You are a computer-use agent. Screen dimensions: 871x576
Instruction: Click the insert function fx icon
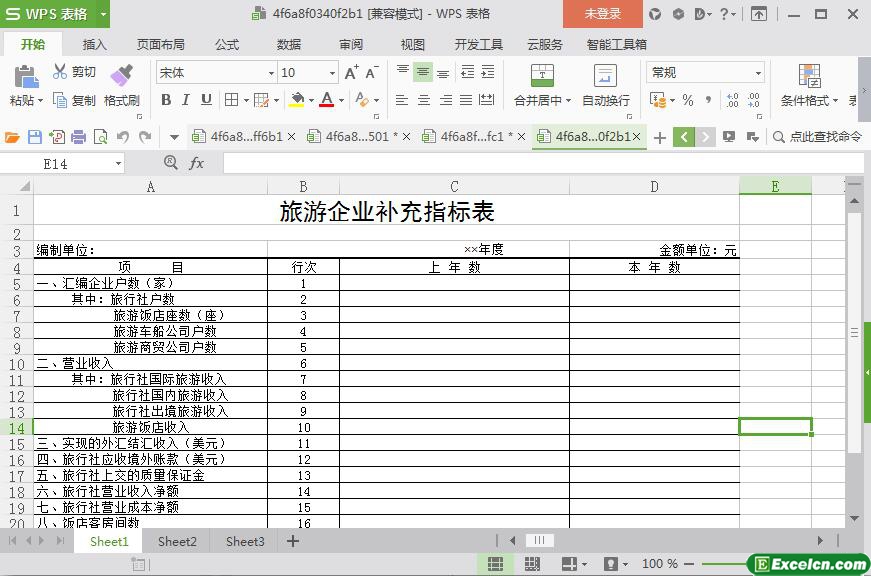196,163
